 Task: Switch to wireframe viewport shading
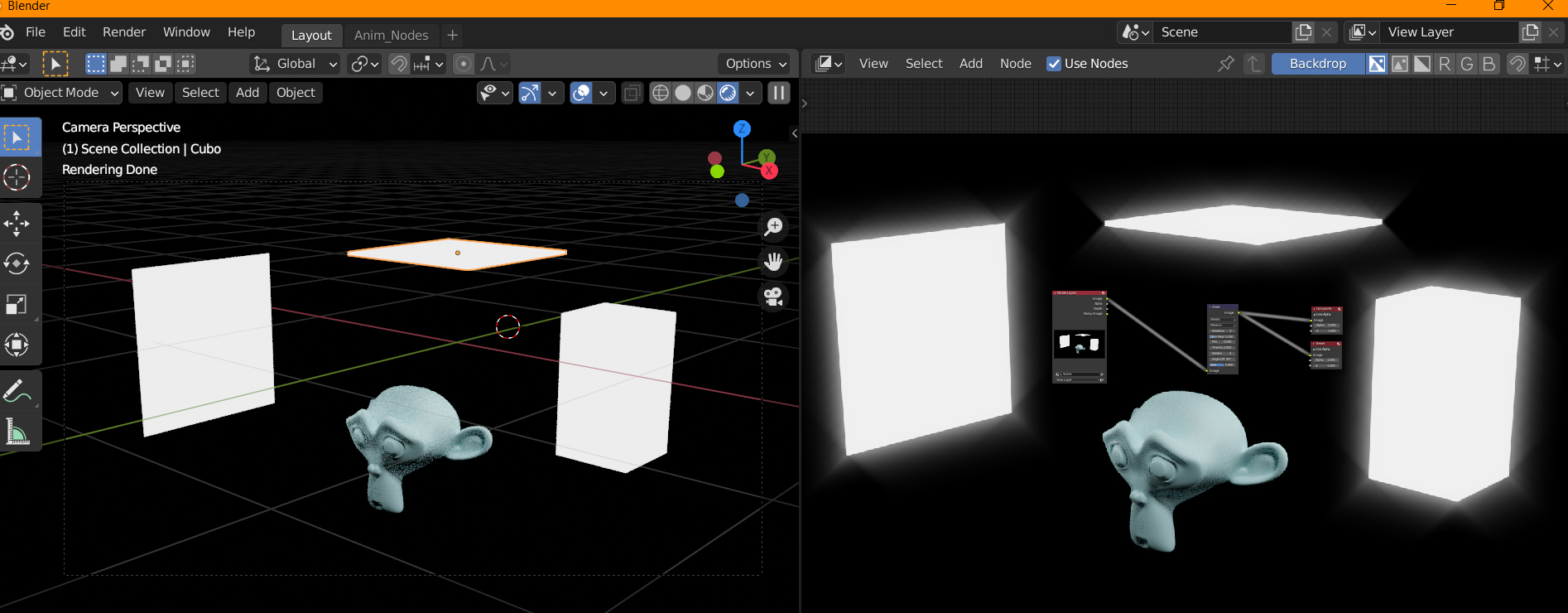661,93
